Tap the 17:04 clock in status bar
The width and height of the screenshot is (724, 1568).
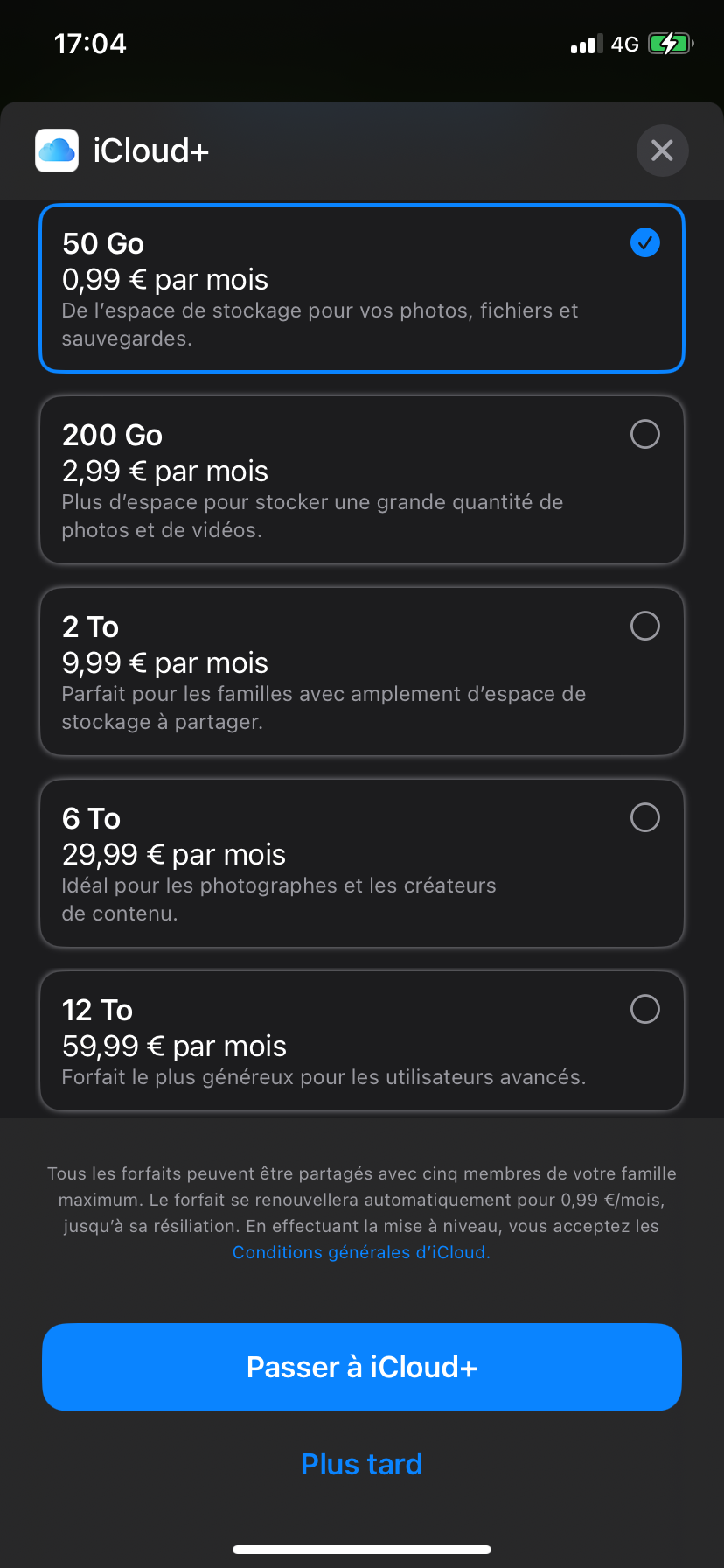[90, 44]
